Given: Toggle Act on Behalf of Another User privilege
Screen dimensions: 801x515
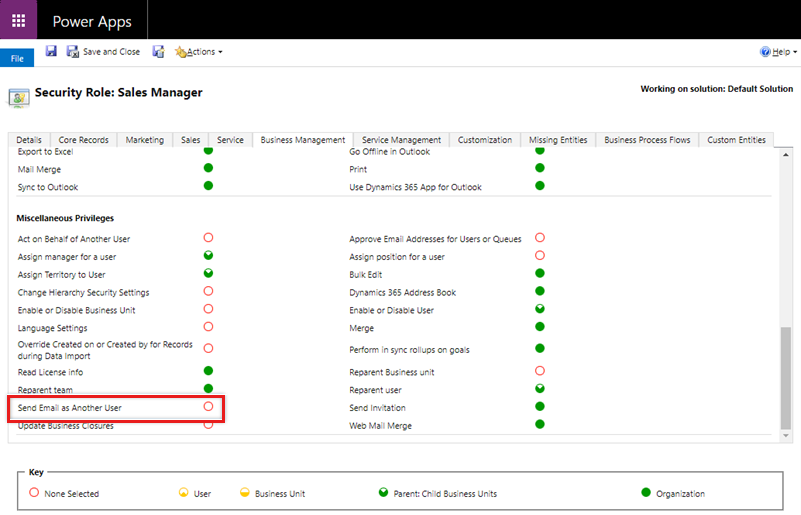Looking at the screenshot, I should click(x=208, y=238).
